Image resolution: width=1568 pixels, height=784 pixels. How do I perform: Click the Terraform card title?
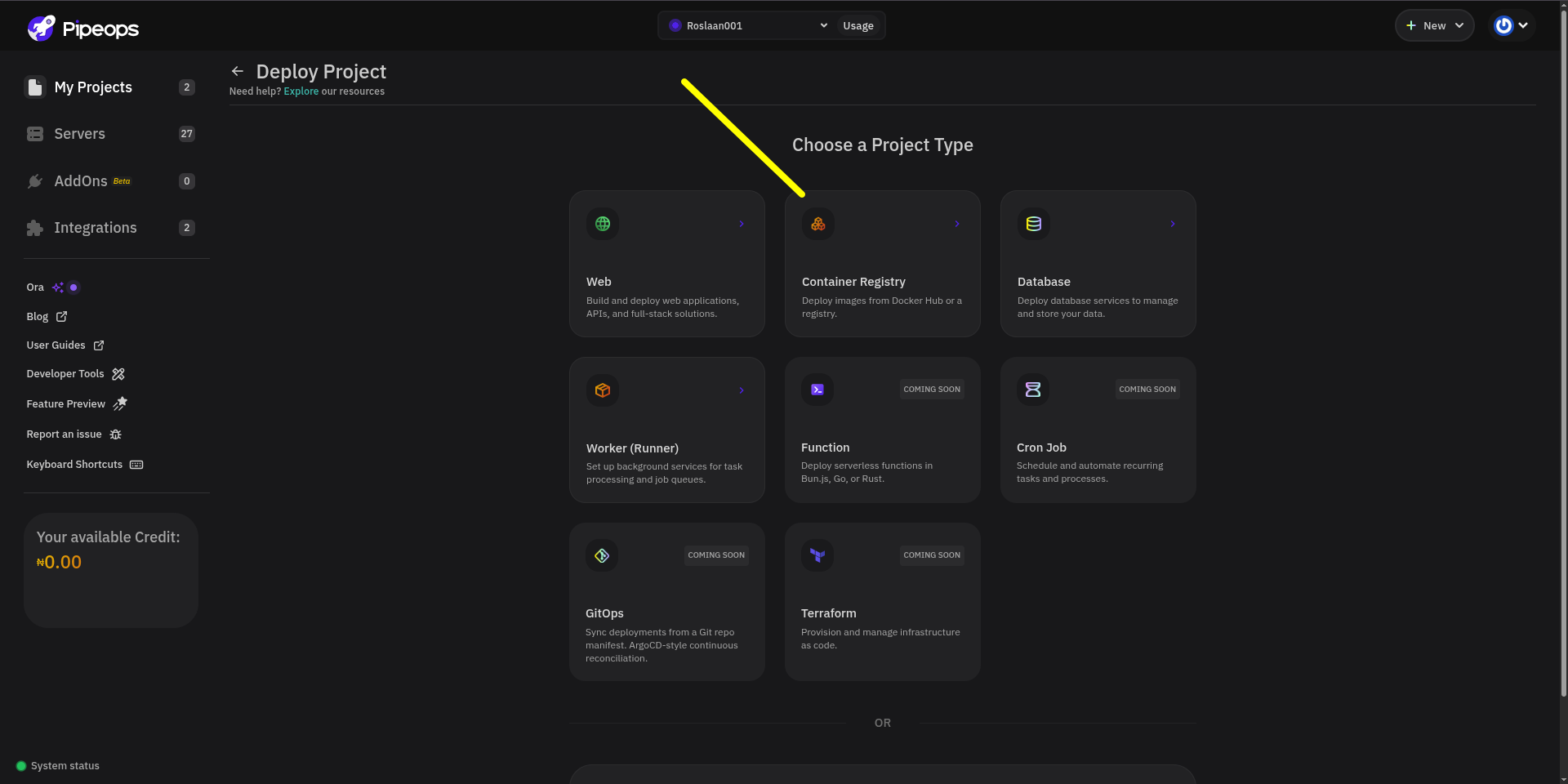point(829,613)
